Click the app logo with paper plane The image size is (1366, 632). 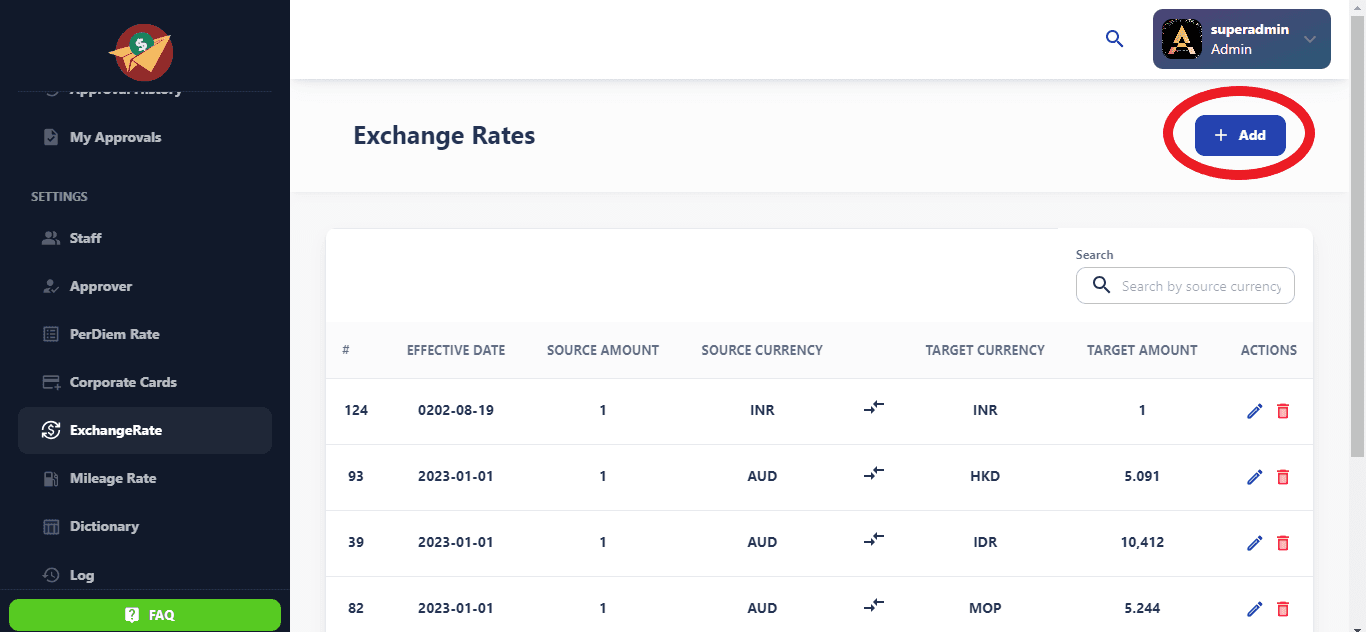pyautogui.click(x=142, y=52)
